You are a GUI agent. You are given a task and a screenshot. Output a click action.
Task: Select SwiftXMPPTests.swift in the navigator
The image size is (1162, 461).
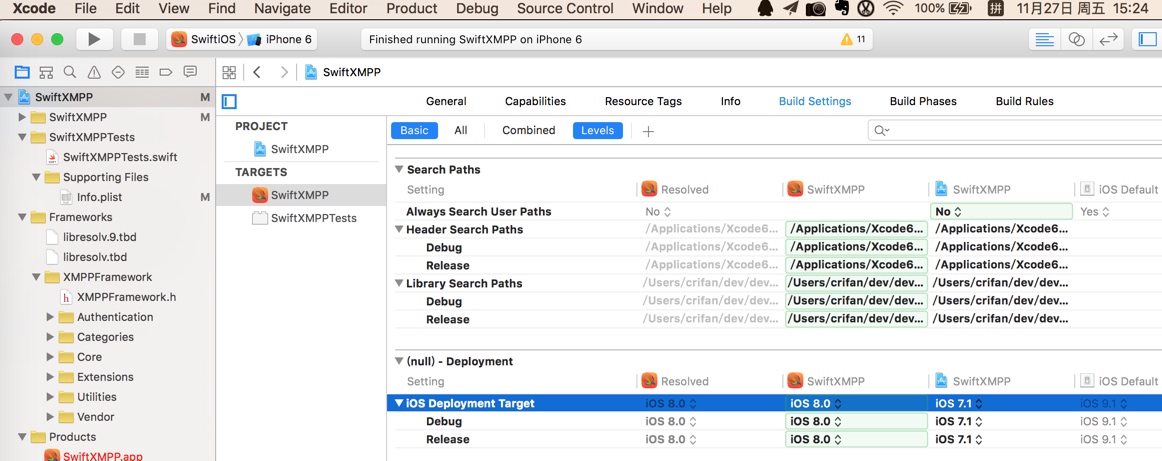pyautogui.click(x=120, y=157)
